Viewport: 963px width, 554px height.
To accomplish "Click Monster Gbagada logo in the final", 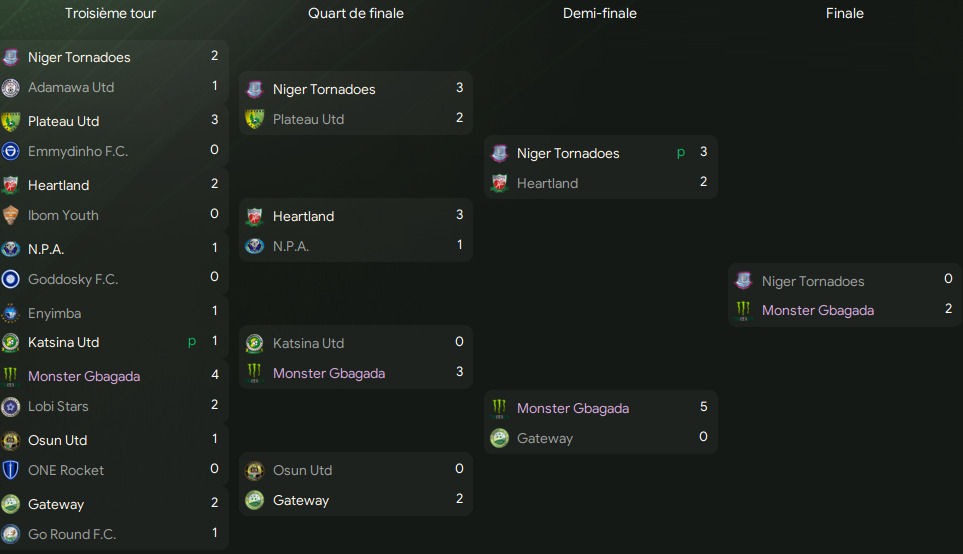I will tap(743, 310).
